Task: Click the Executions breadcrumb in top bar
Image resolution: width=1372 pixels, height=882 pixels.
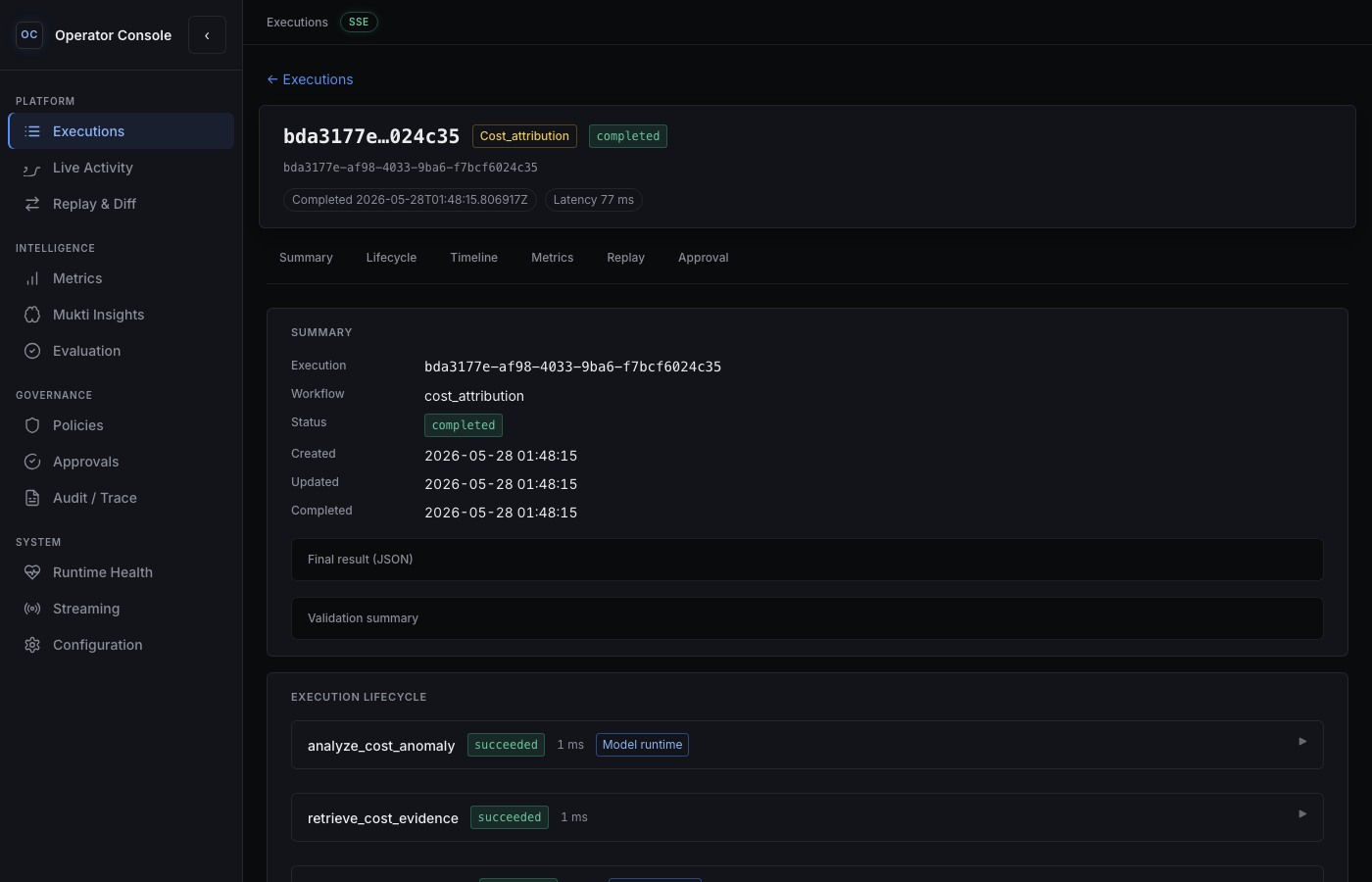Action: [297, 22]
